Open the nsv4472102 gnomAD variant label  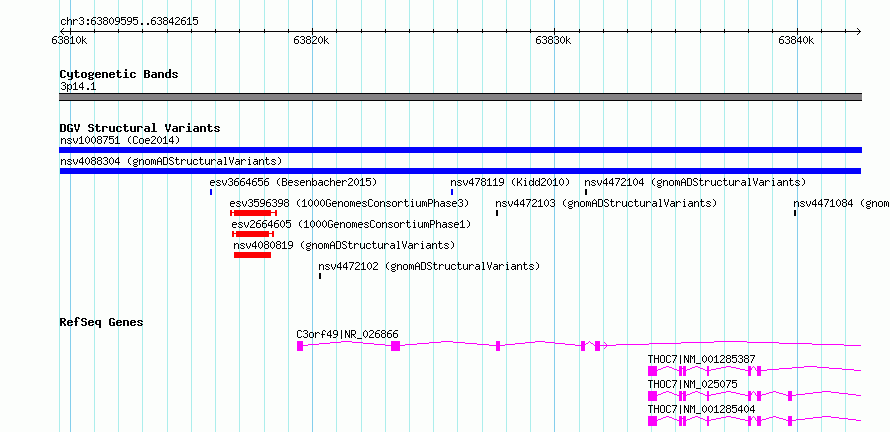pyautogui.click(x=429, y=266)
